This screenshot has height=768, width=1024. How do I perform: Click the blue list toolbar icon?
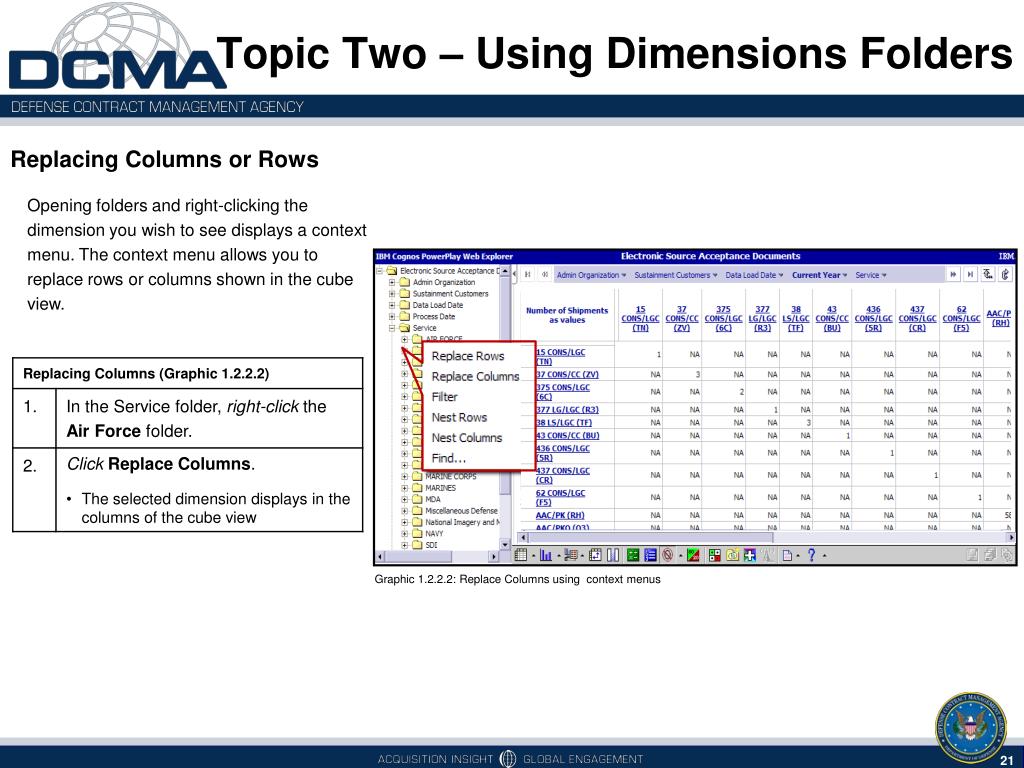pos(650,555)
